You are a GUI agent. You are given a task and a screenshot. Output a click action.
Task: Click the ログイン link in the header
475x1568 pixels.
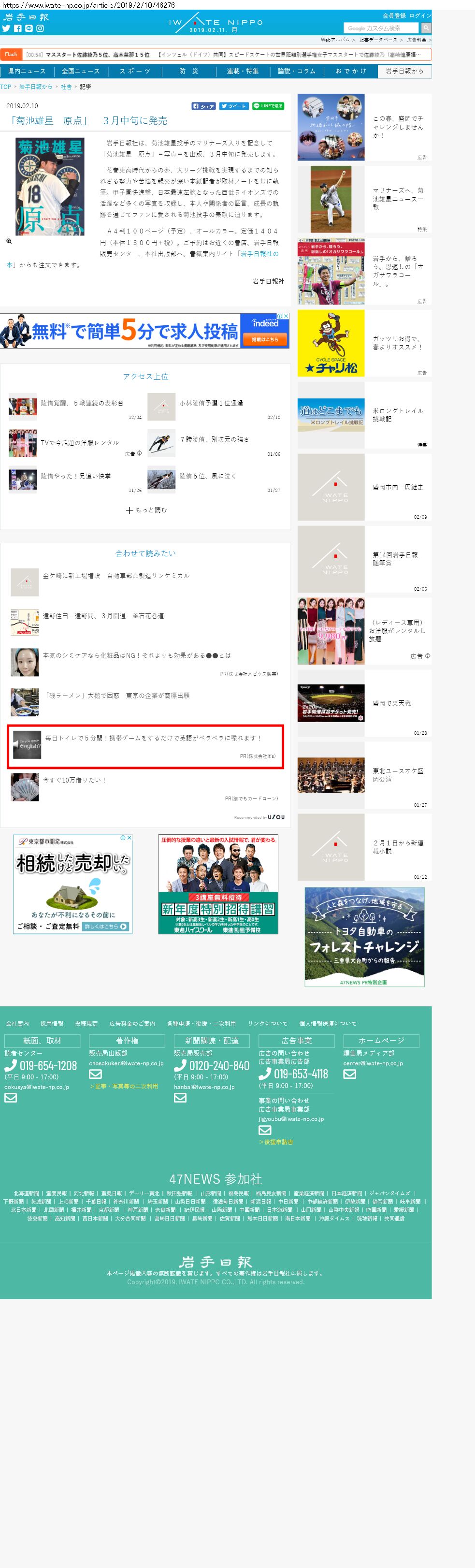click(x=419, y=15)
